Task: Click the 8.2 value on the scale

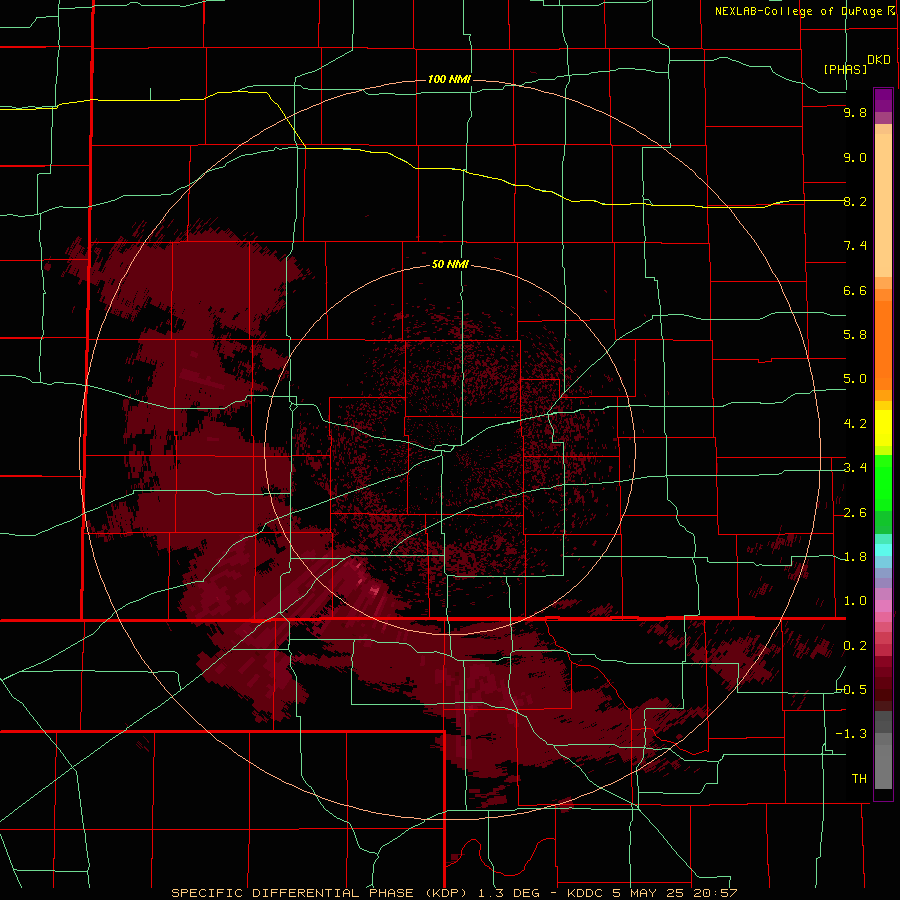Action: click(x=855, y=201)
